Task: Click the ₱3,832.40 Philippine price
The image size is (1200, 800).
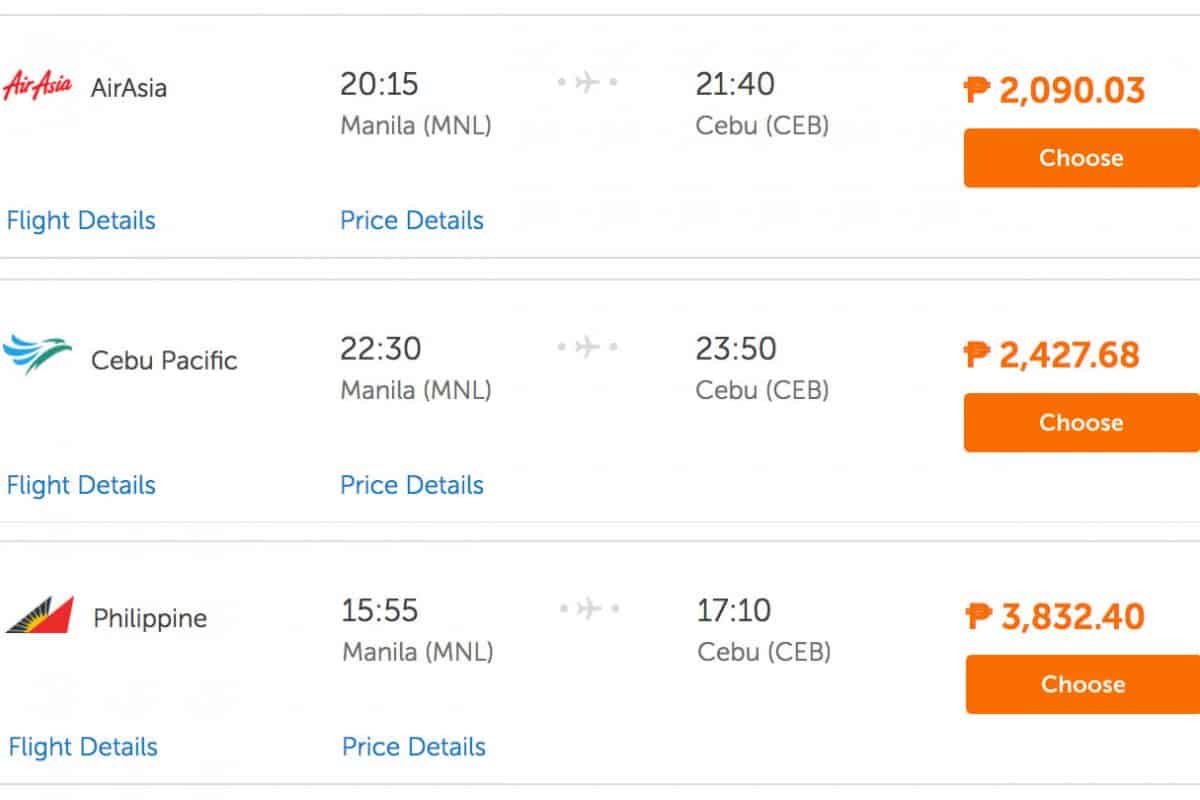Action: tap(1055, 617)
